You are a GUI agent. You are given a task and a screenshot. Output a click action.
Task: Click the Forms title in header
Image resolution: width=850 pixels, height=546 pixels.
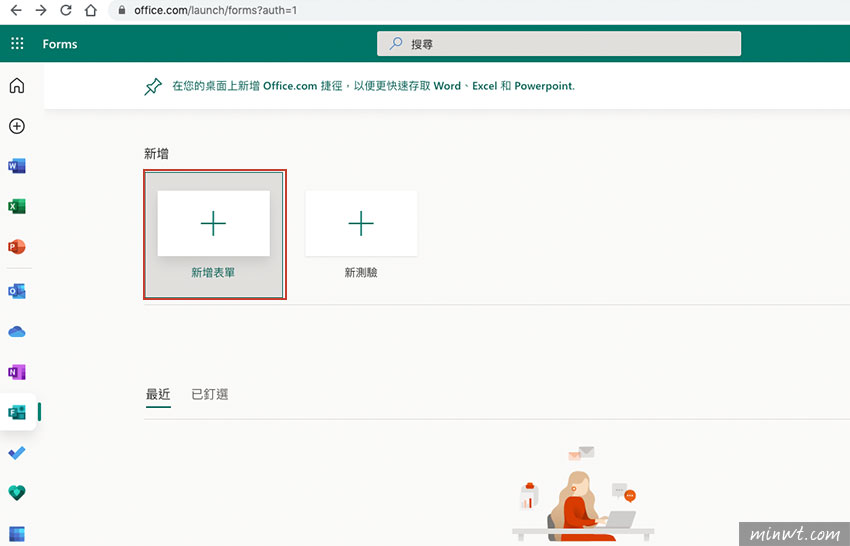60,44
